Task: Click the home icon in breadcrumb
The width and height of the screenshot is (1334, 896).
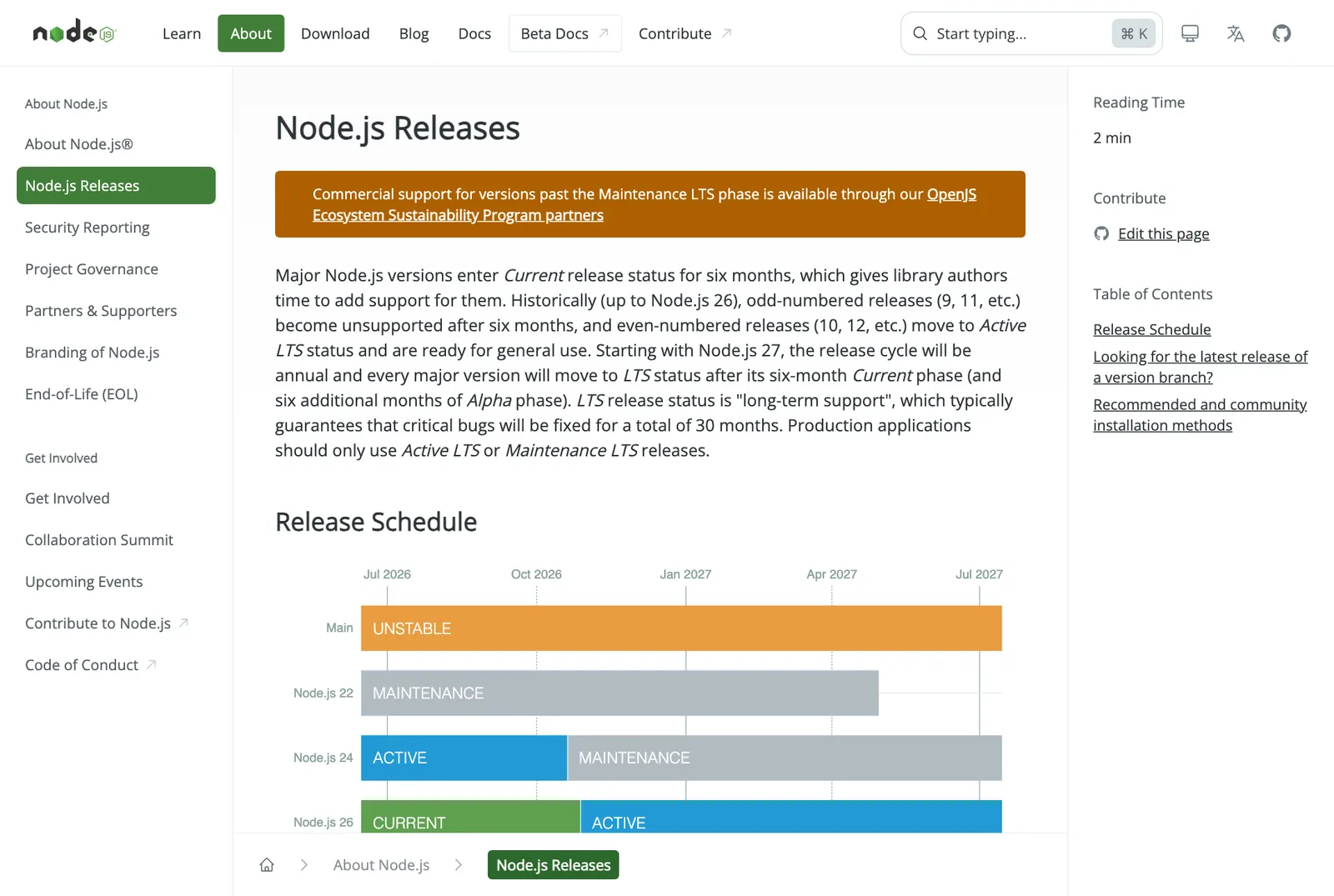Action: click(267, 864)
